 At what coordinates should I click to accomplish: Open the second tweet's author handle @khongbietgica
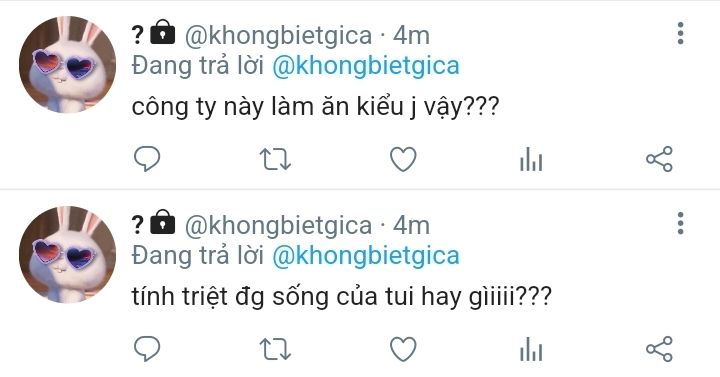[x=278, y=226]
